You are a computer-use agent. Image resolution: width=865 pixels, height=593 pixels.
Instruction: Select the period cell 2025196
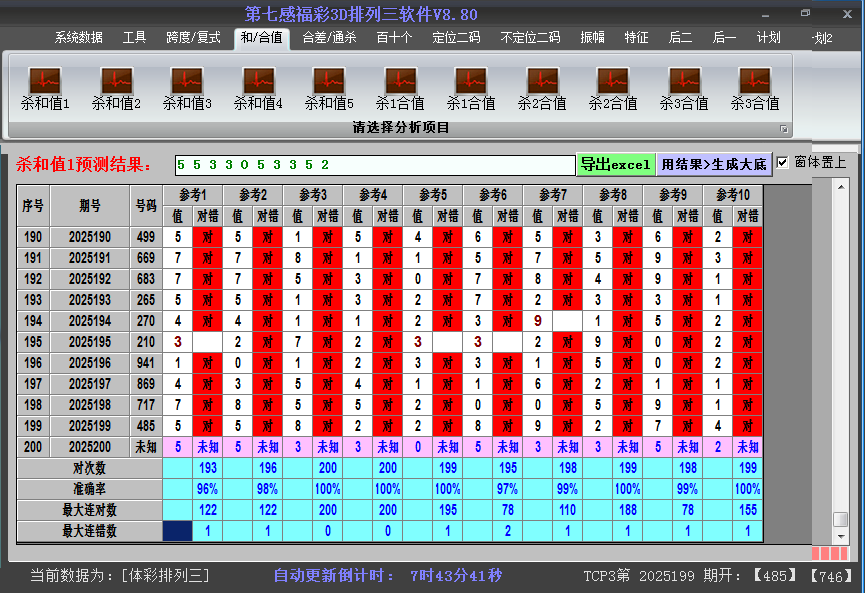pyautogui.click(x=90, y=363)
